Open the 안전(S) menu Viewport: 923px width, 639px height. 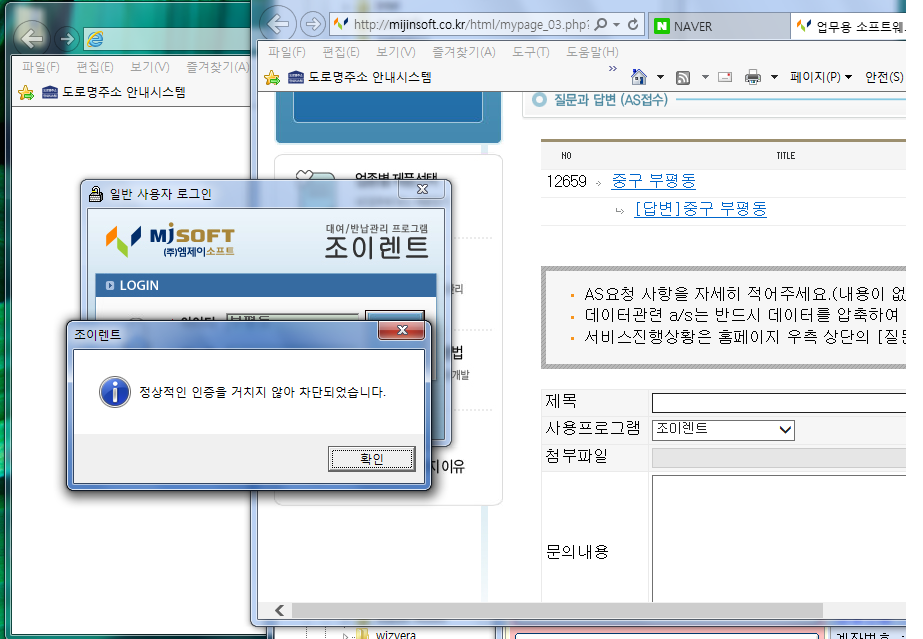tap(884, 77)
